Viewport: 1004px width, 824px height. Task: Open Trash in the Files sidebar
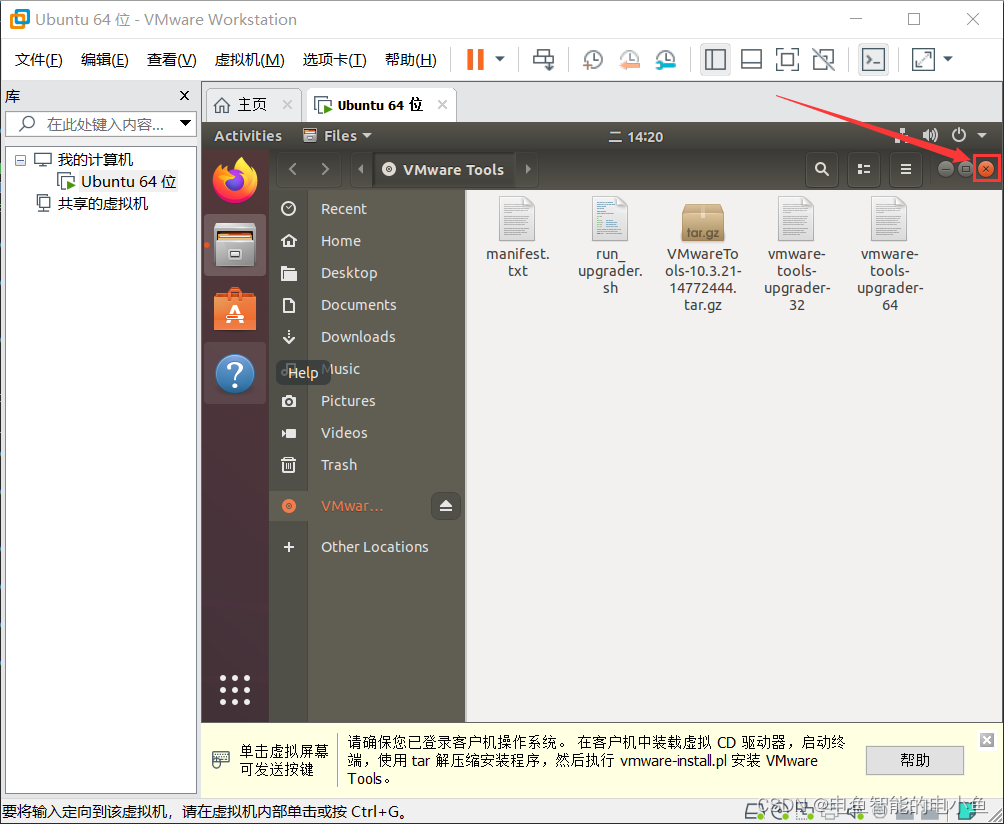pyautogui.click(x=366, y=465)
